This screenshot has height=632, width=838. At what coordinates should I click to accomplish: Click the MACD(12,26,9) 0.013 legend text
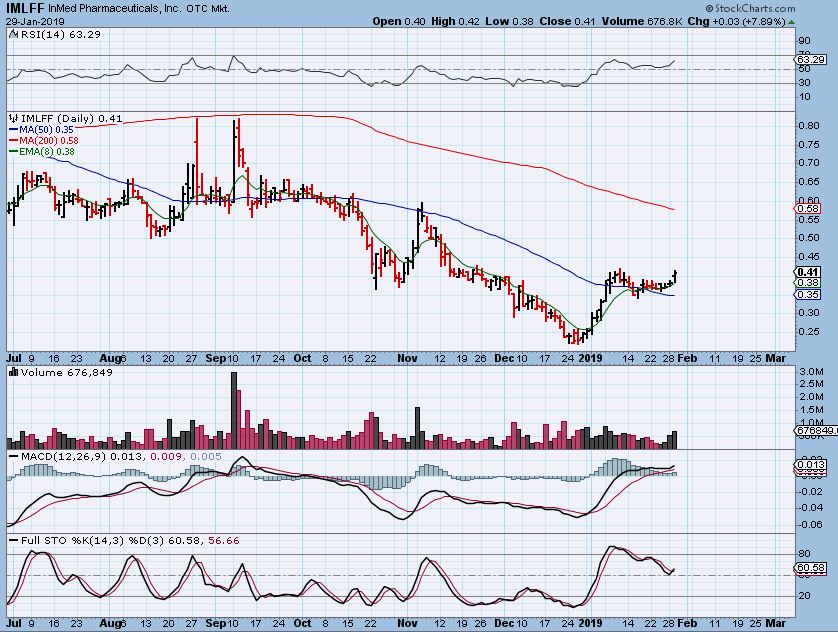(x=81, y=457)
